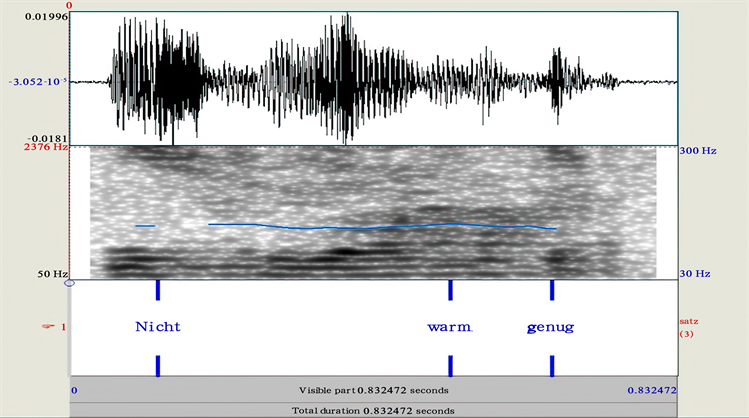Click the small circle handle below the 50 Hz label
Viewport: 749px width, 418px height.
coord(69,284)
